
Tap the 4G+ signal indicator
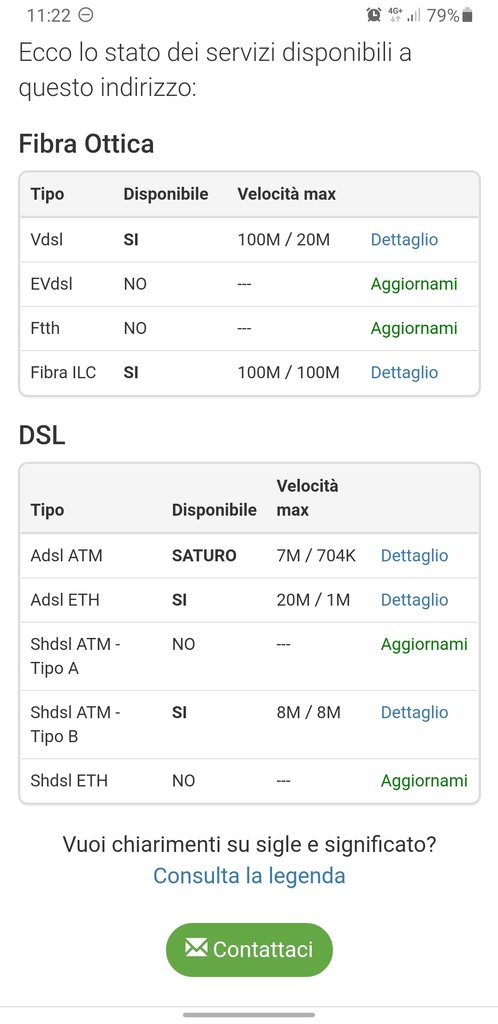(x=395, y=15)
